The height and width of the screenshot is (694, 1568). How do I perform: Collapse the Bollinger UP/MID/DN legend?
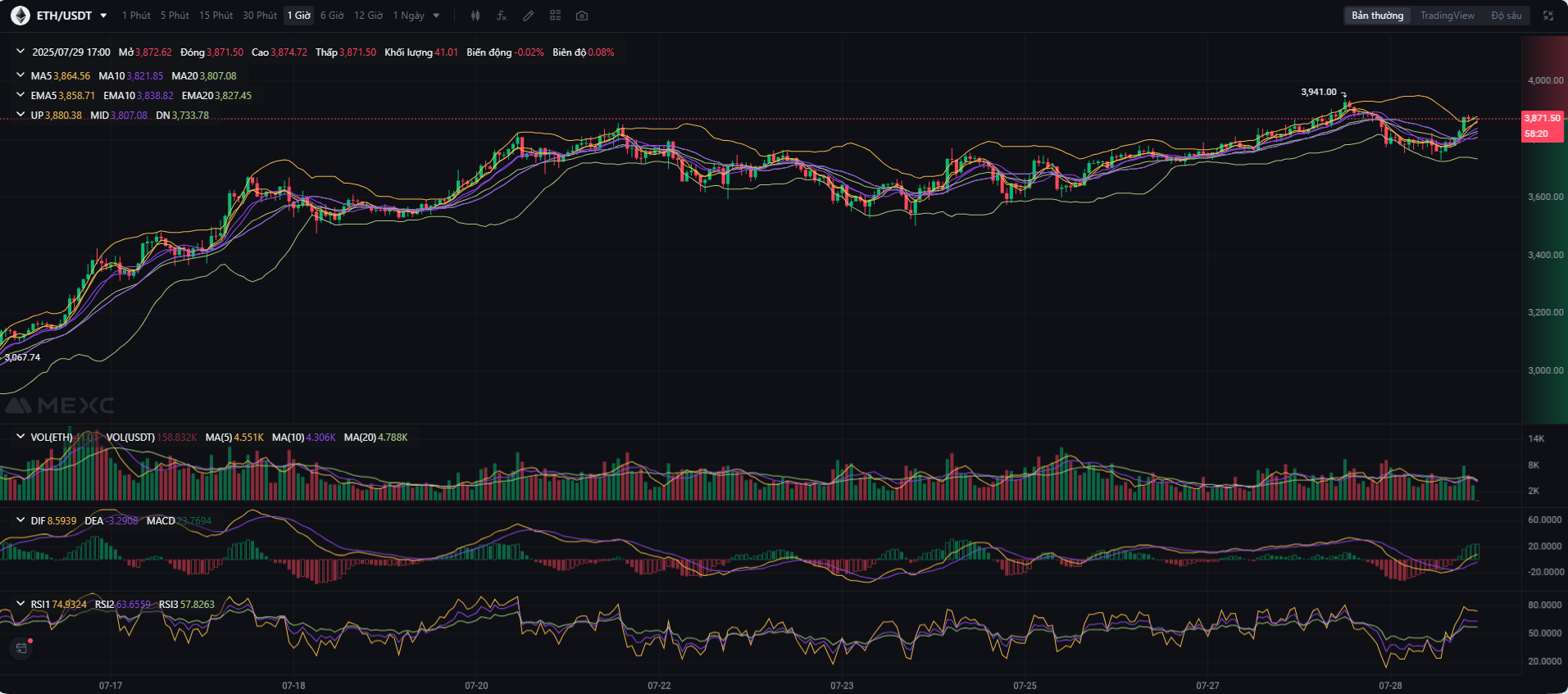[x=20, y=115]
